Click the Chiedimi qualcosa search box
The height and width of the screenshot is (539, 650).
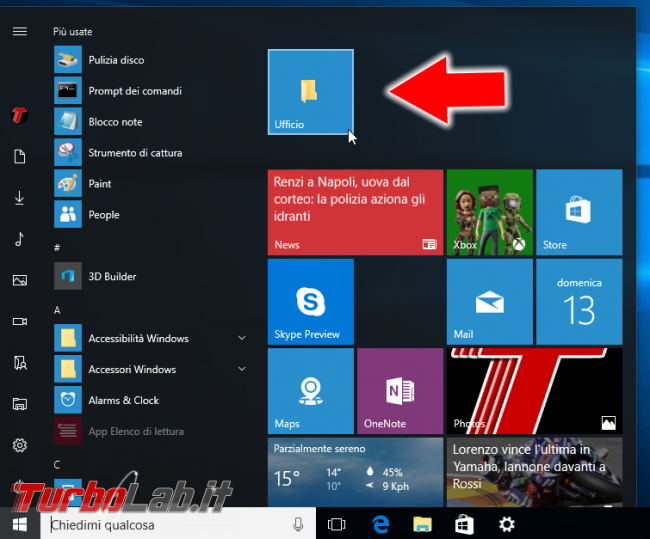[x=178, y=525]
